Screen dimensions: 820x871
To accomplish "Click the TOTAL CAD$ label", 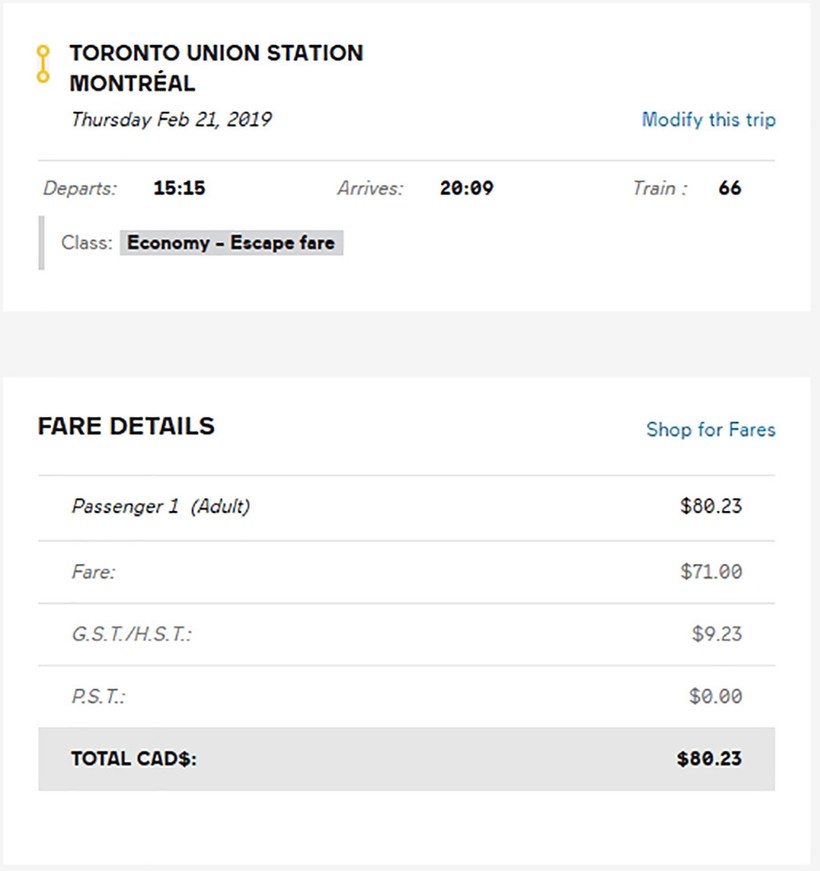I will click(x=134, y=759).
